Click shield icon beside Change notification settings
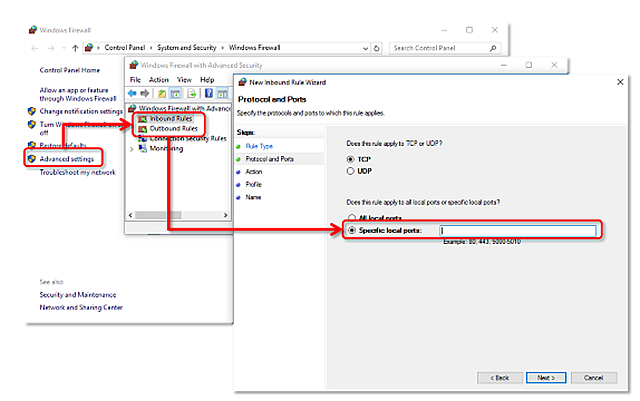 [32, 111]
